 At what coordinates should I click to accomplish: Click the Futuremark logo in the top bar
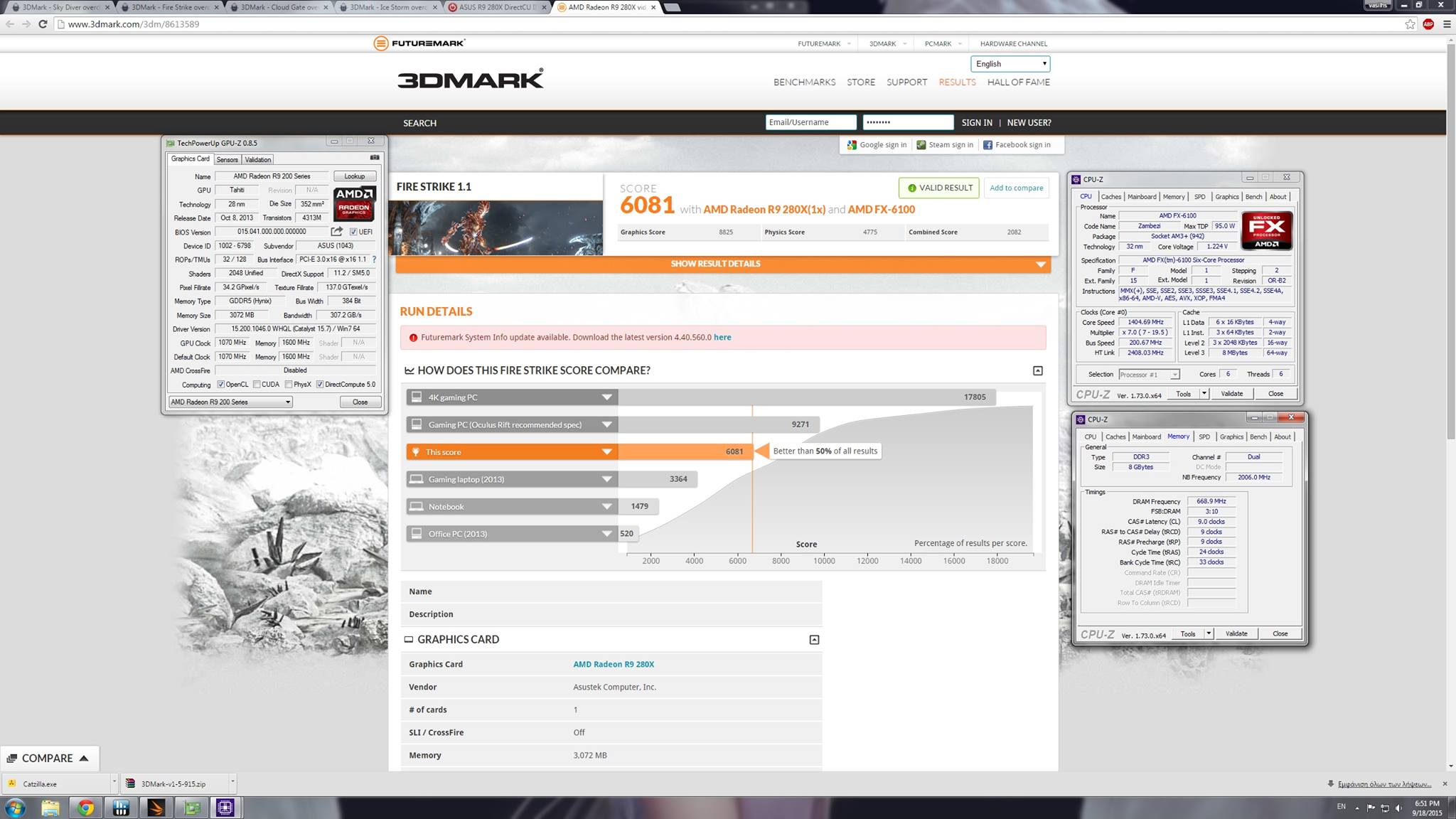(x=419, y=43)
